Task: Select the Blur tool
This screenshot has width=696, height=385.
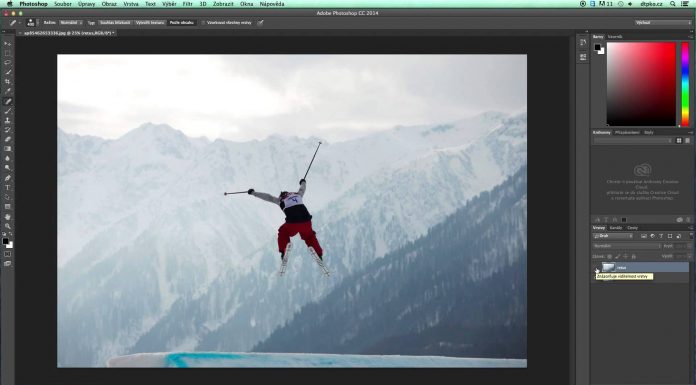Action: pyautogui.click(x=8, y=159)
